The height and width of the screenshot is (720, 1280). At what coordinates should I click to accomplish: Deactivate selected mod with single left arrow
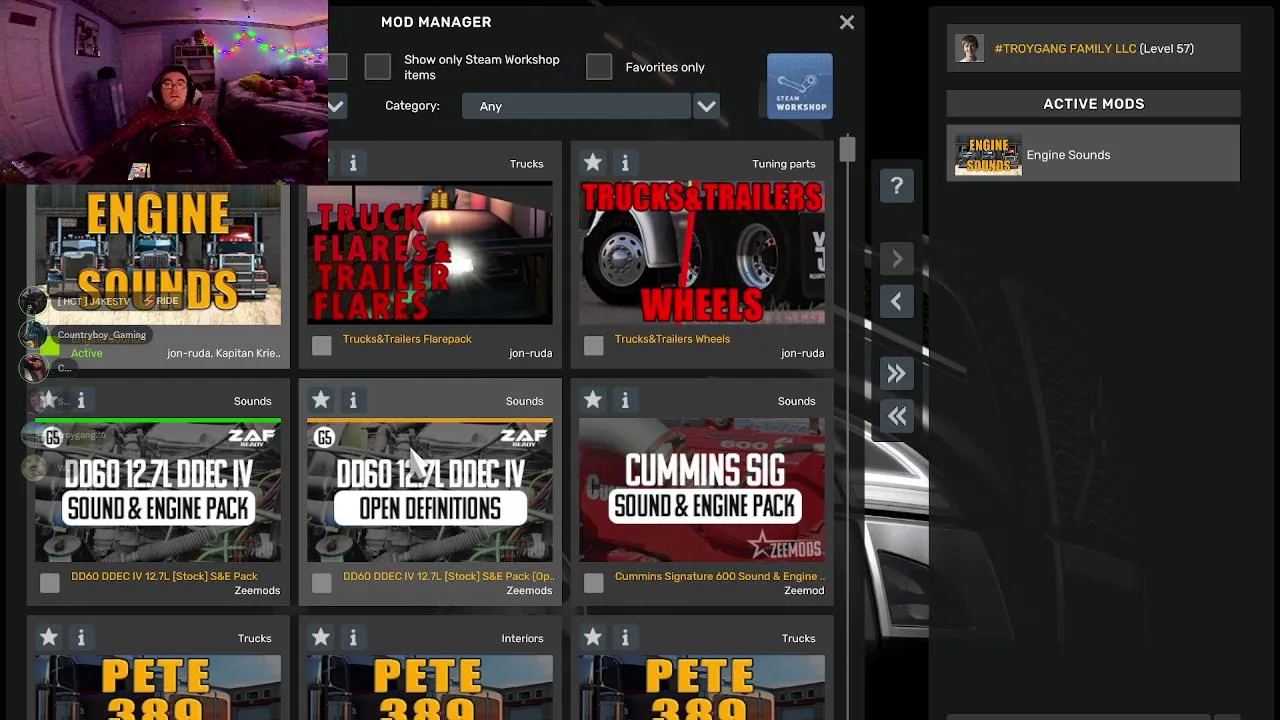coord(897,302)
